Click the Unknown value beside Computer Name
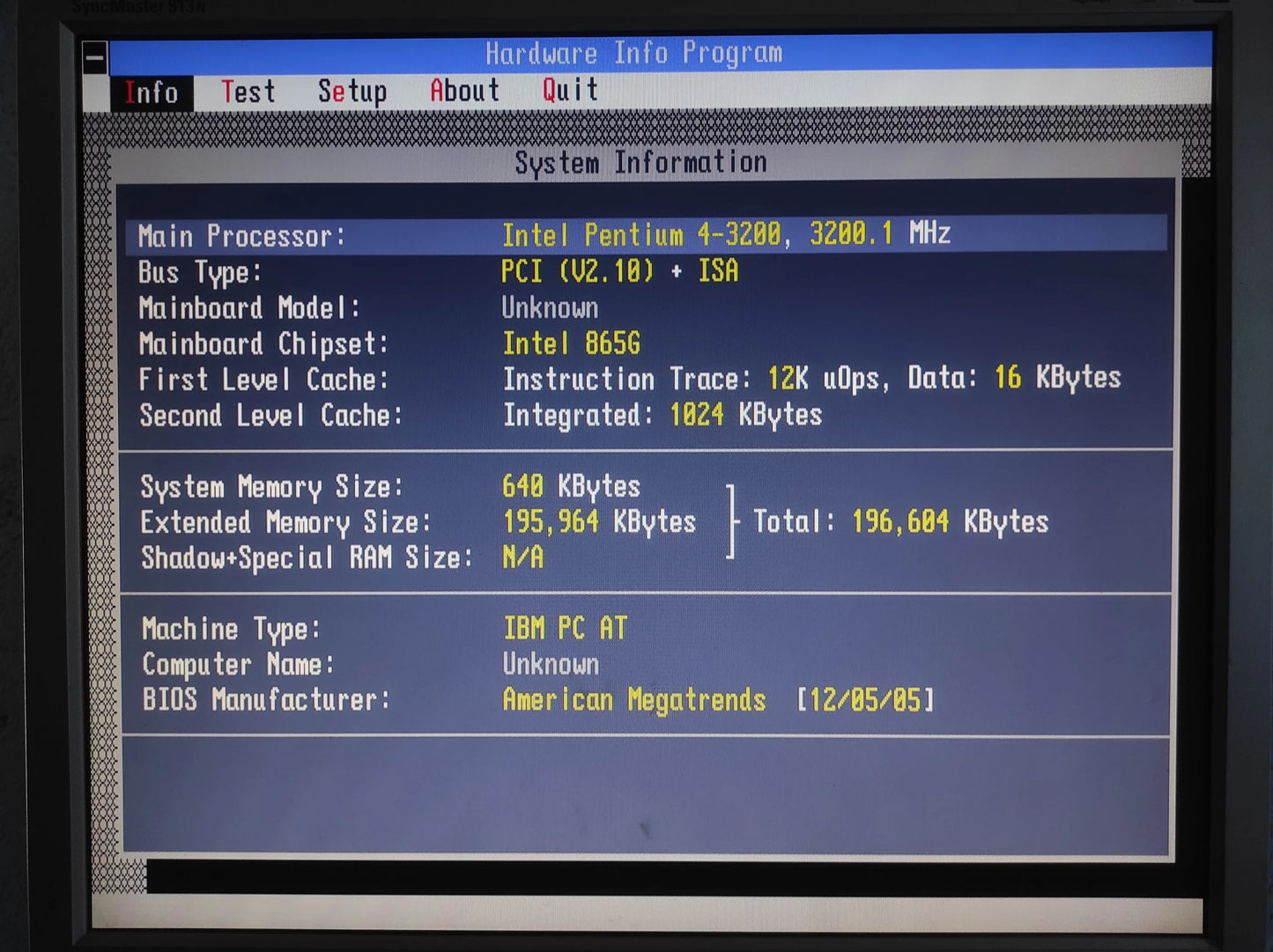The width and height of the screenshot is (1273, 952). tap(551, 663)
